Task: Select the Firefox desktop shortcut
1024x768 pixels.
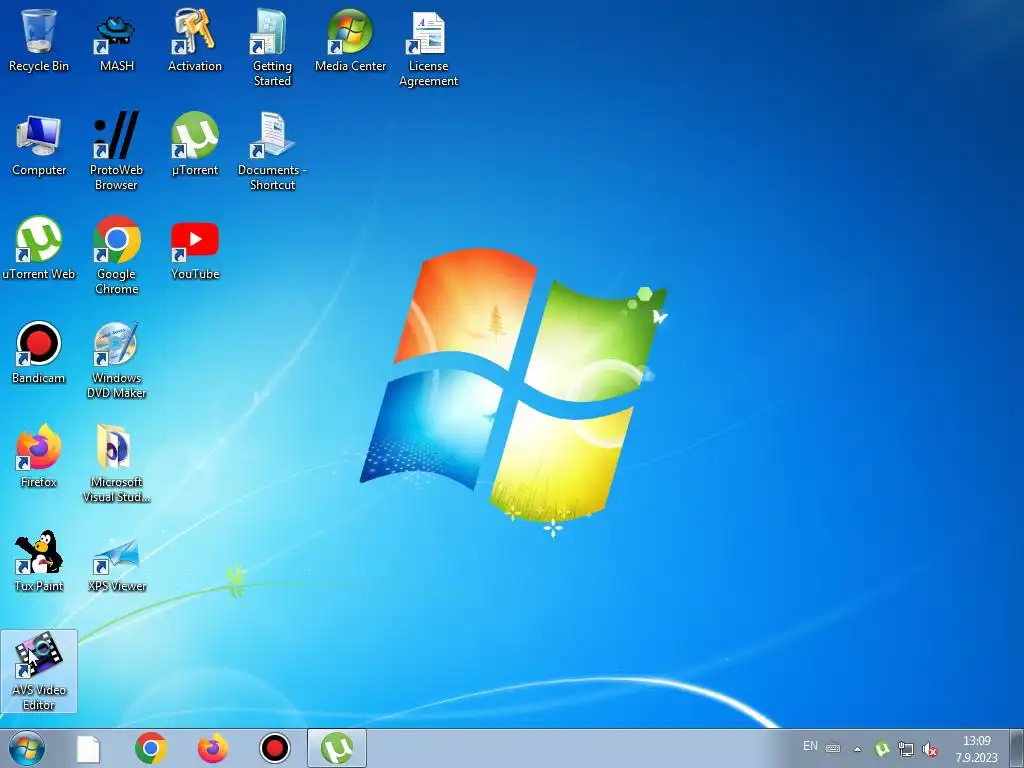Action: tap(39, 457)
